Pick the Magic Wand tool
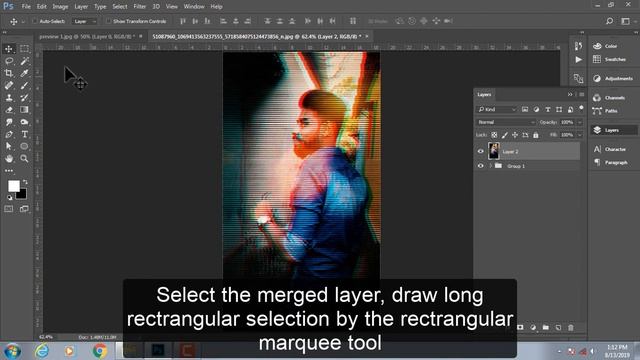The height and width of the screenshot is (360, 640). point(24,61)
